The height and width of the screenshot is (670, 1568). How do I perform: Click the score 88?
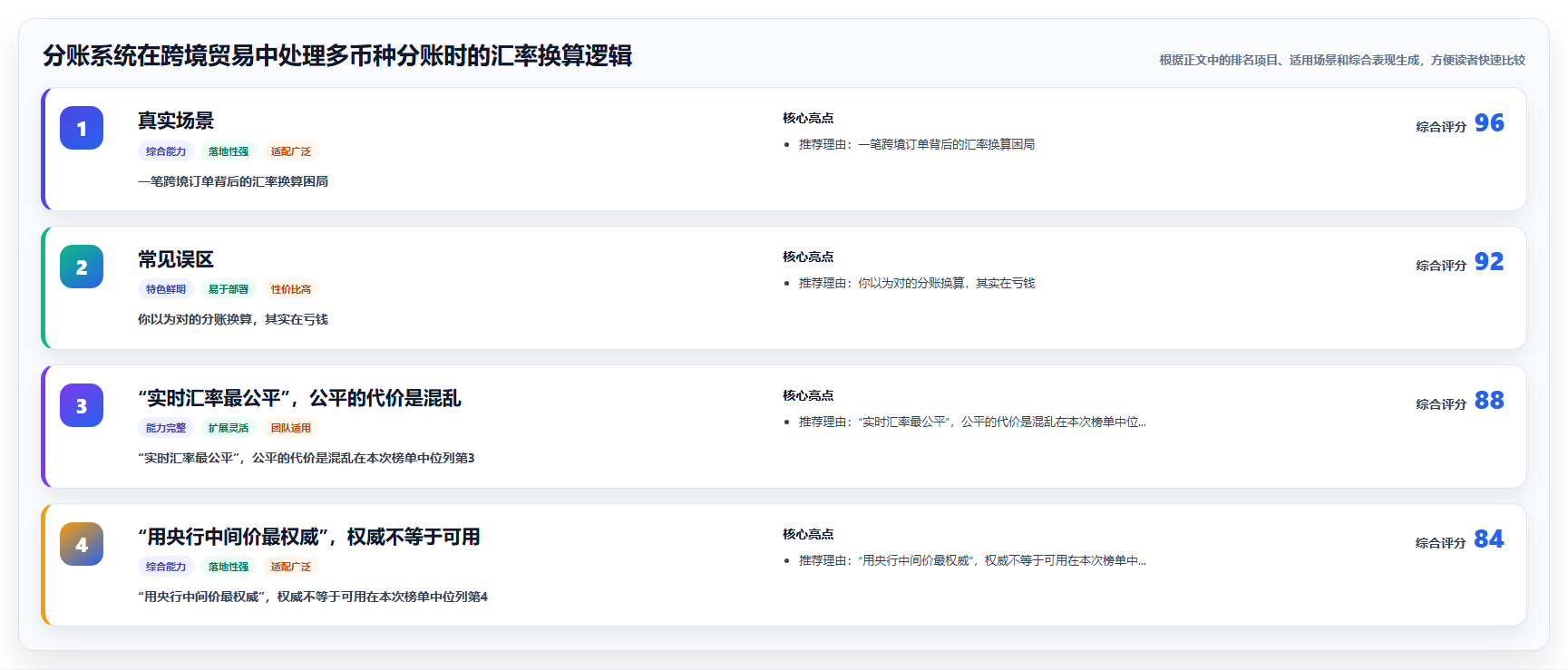(x=1489, y=400)
